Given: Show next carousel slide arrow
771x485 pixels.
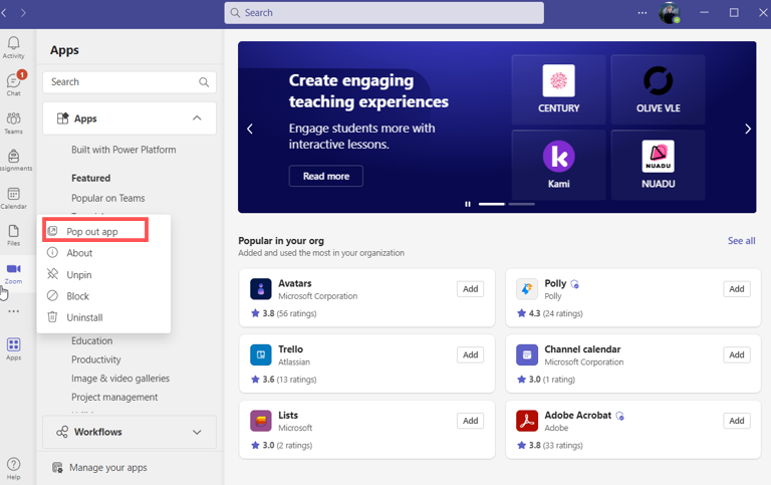Looking at the screenshot, I should tap(747, 129).
